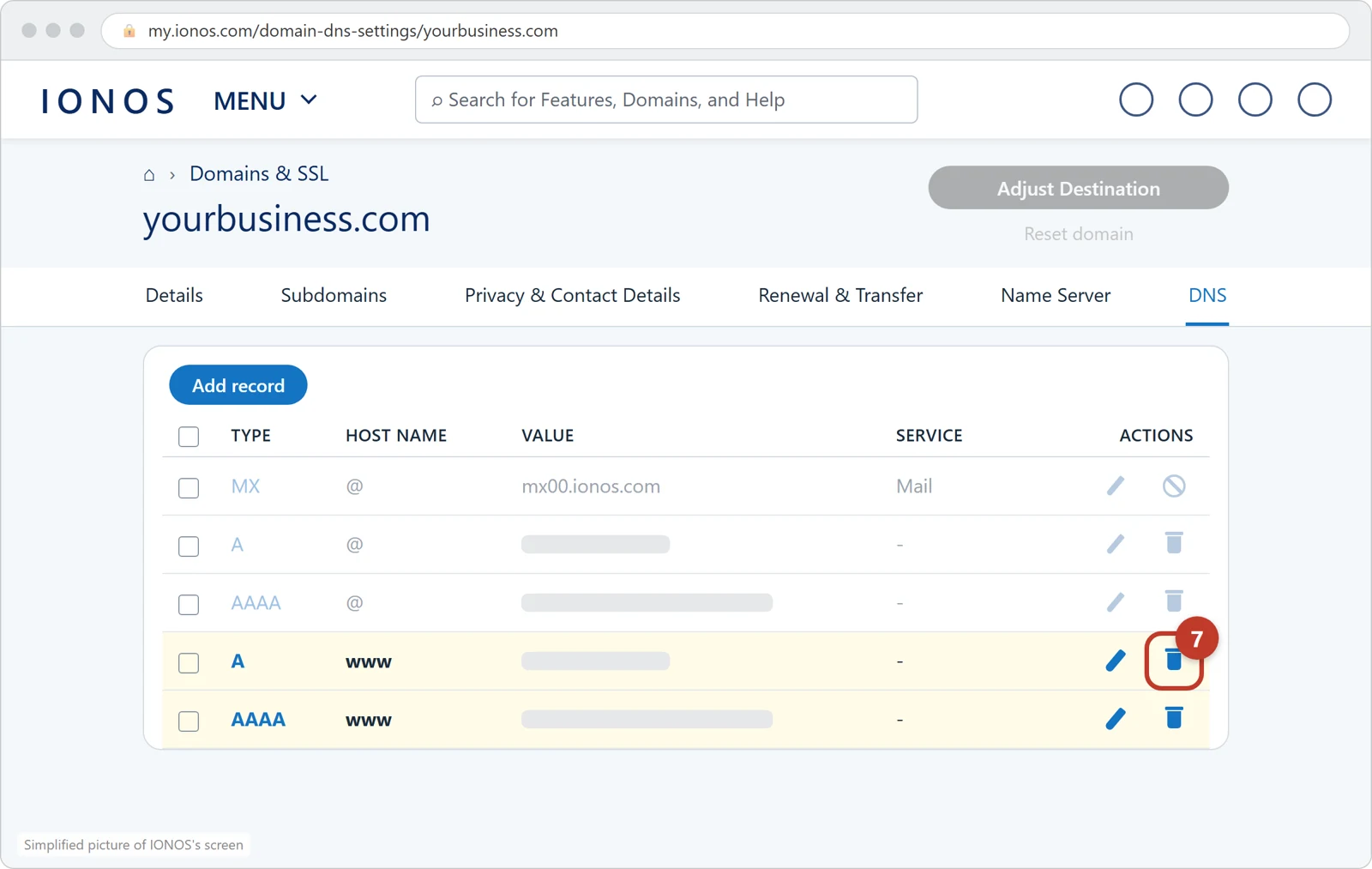1372x869 pixels.
Task: Click the HOST NAME column header
Action: tap(396, 436)
